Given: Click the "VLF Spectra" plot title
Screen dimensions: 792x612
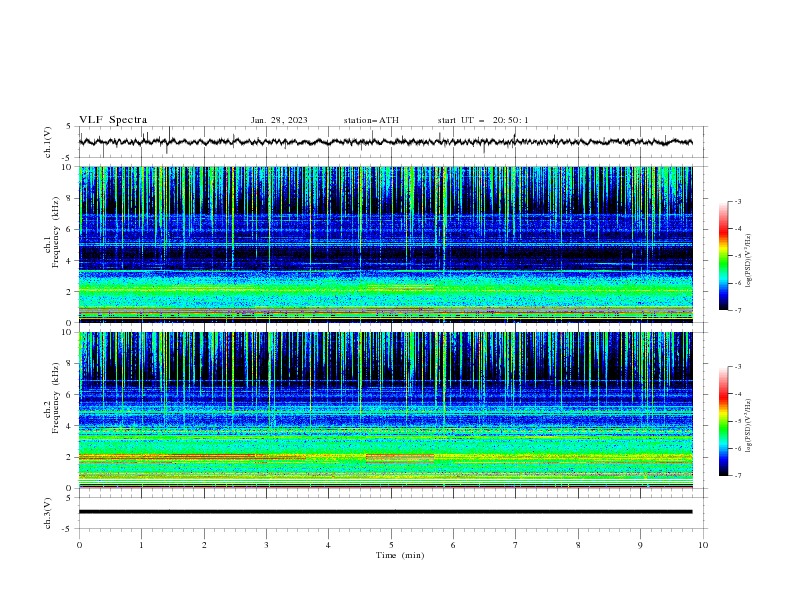Looking at the screenshot, I should tap(113, 120).
